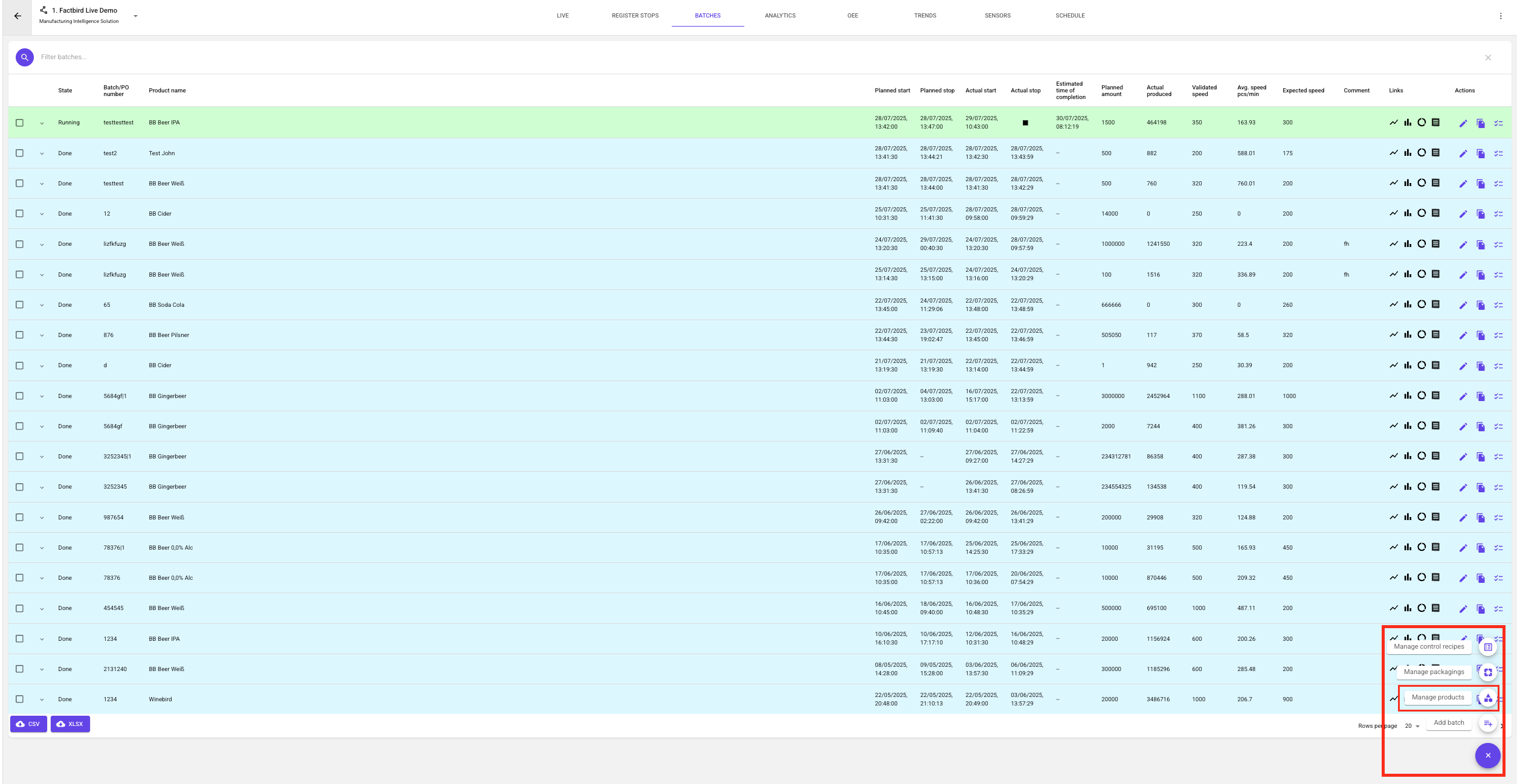
Task: Open the SENSORS tab
Action: [x=997, y=16]
